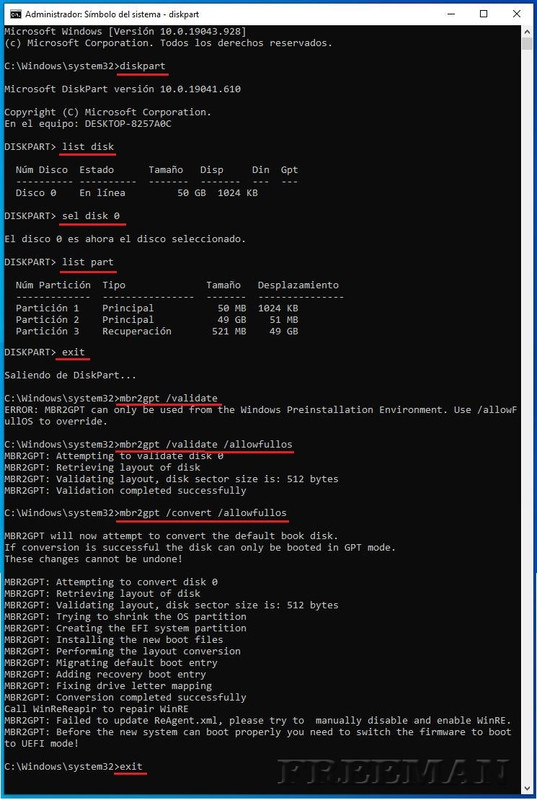Click the vertical scrollbar thumb
Screen dimensions: 537x800
527,43
